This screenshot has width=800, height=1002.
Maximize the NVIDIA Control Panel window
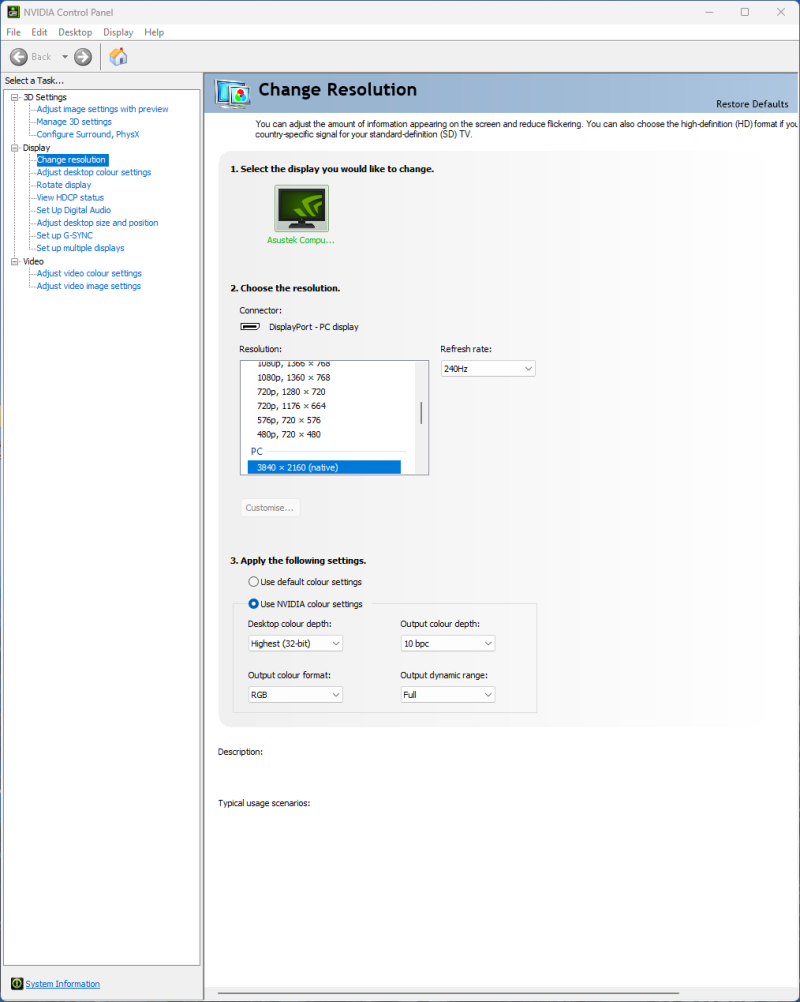click(745, 12)
